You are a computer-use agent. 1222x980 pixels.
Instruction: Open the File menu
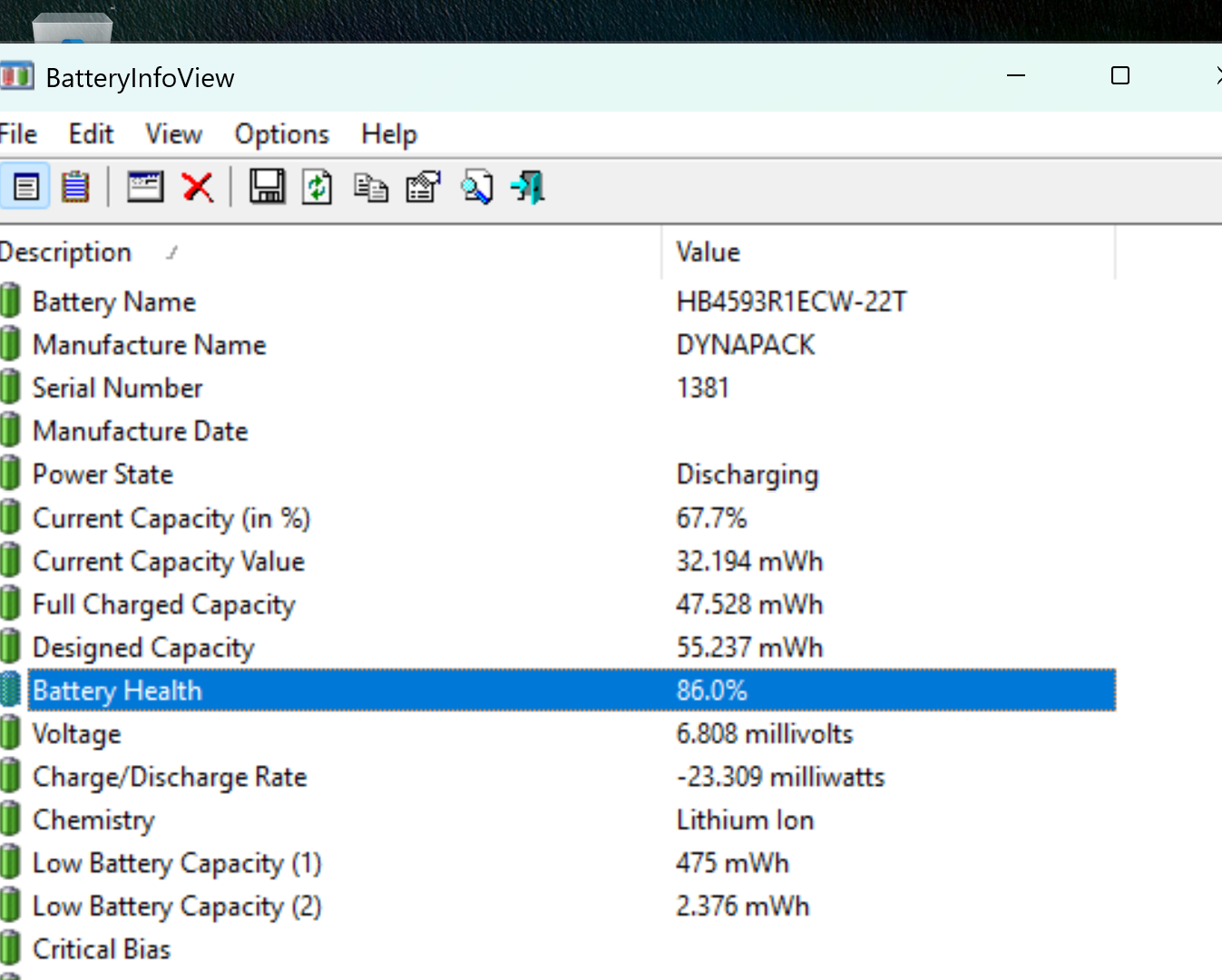click(18, 134)
